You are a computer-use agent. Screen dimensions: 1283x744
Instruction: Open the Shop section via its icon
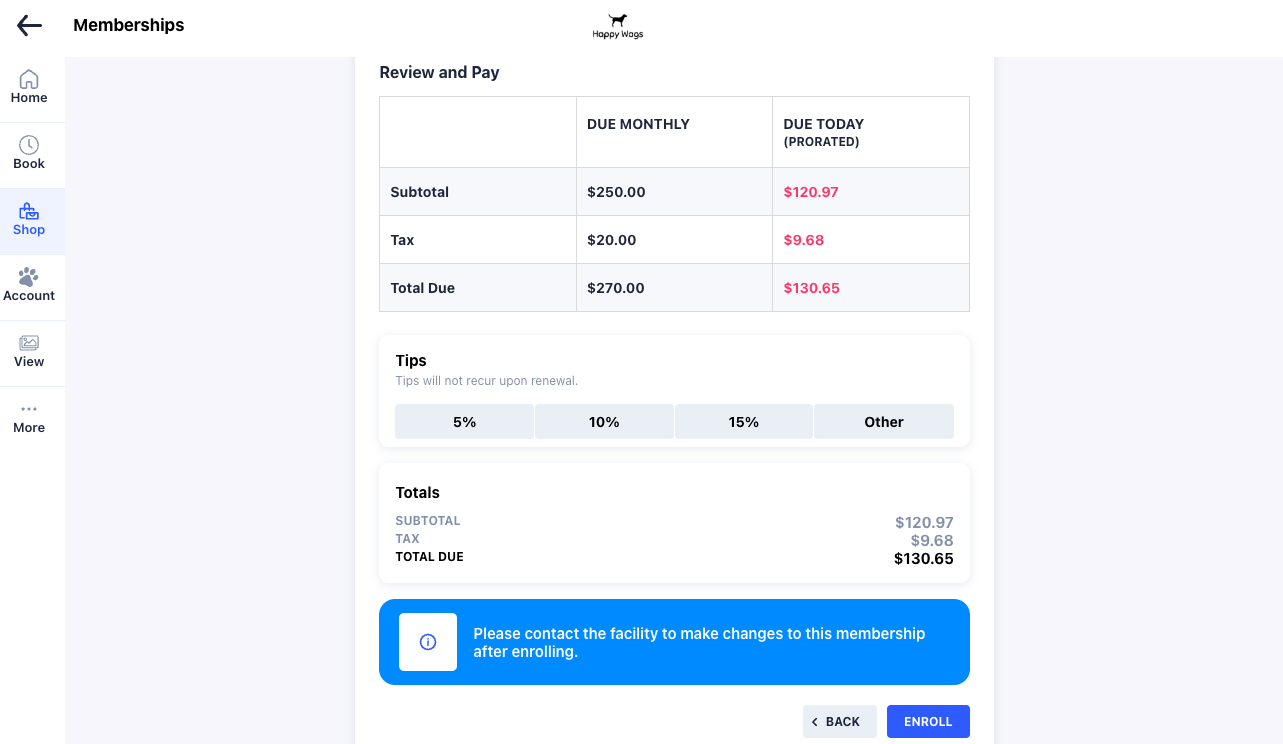29,212
